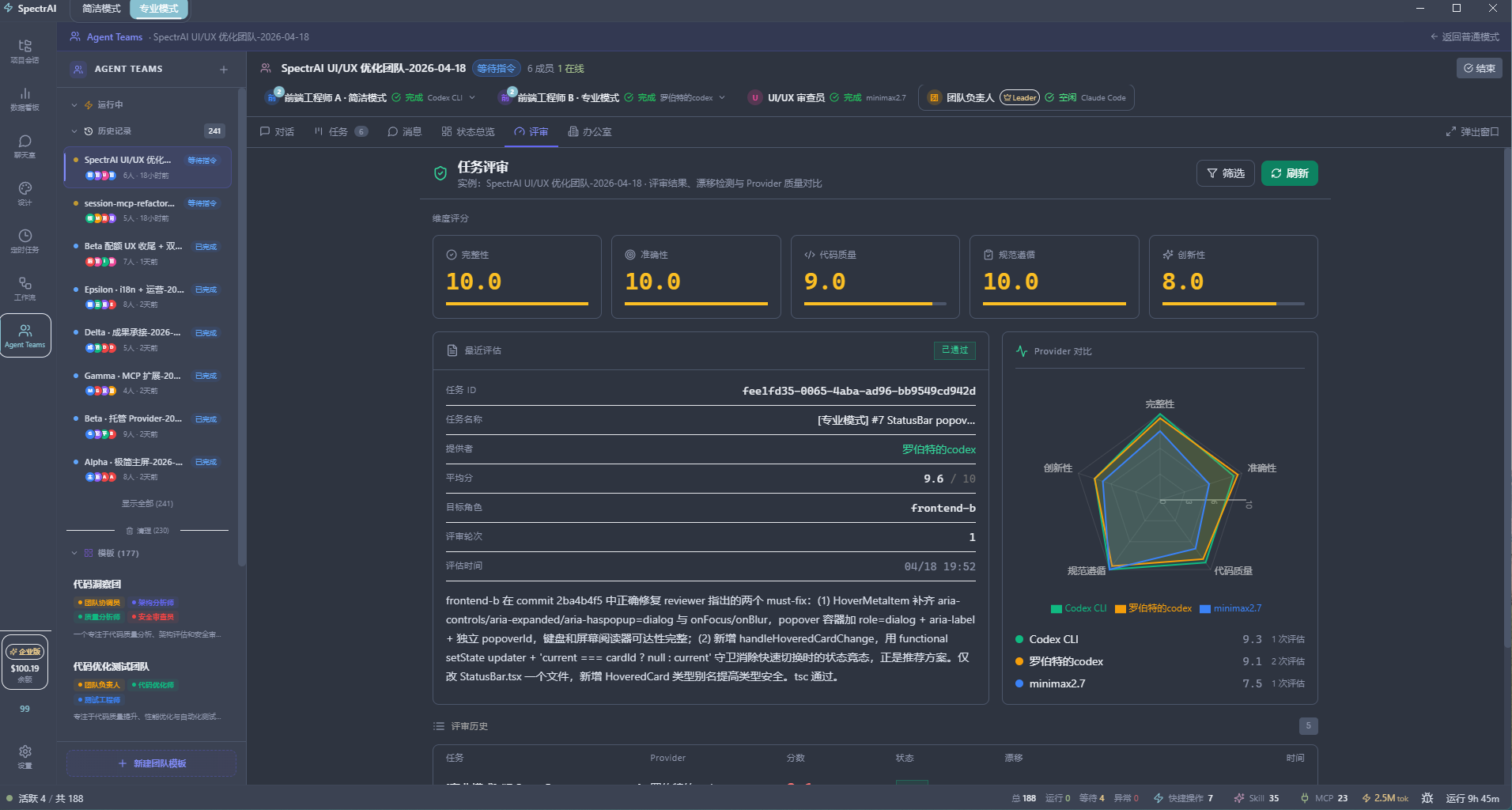1512x810 pixels.
Task: Hide minimax2.7 series in Provider radar legend
Action: (1230, 607)
